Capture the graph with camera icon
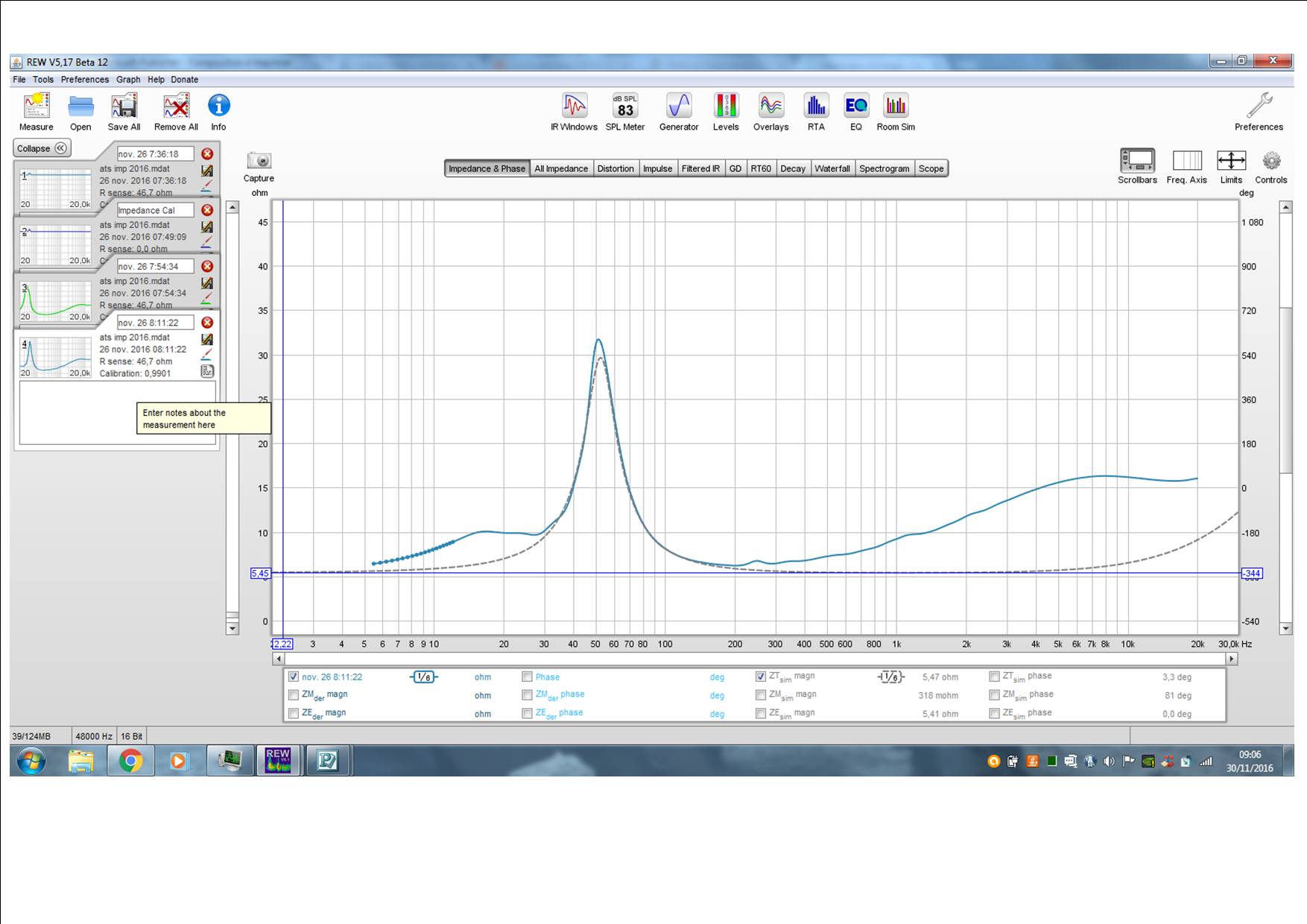The height and width of the screenshot is (924, 1307). click(259, 160)
